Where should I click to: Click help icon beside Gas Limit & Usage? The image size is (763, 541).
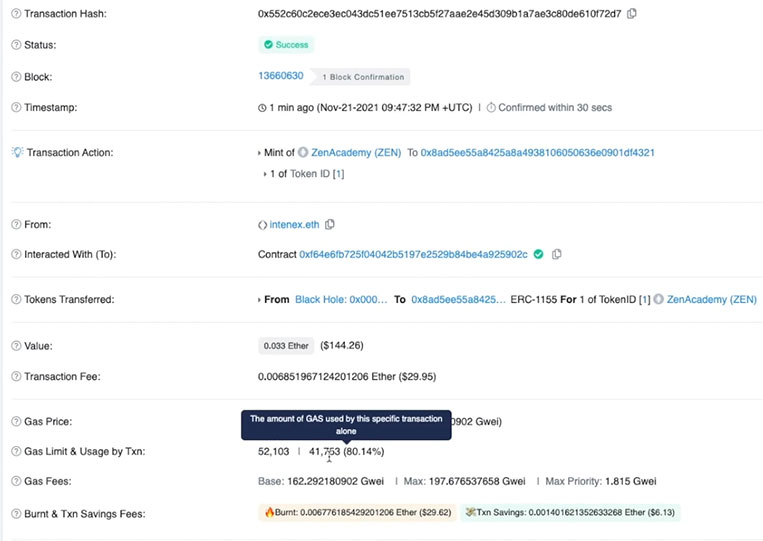16,451
